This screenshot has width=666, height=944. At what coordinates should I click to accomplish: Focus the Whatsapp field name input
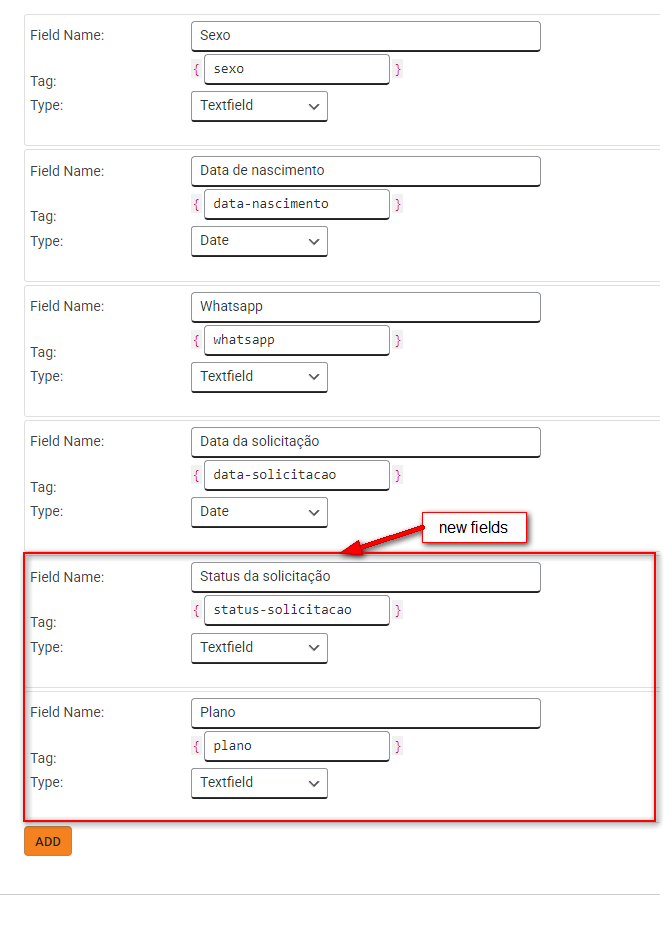pyautogui.click(x=365, y=307)
